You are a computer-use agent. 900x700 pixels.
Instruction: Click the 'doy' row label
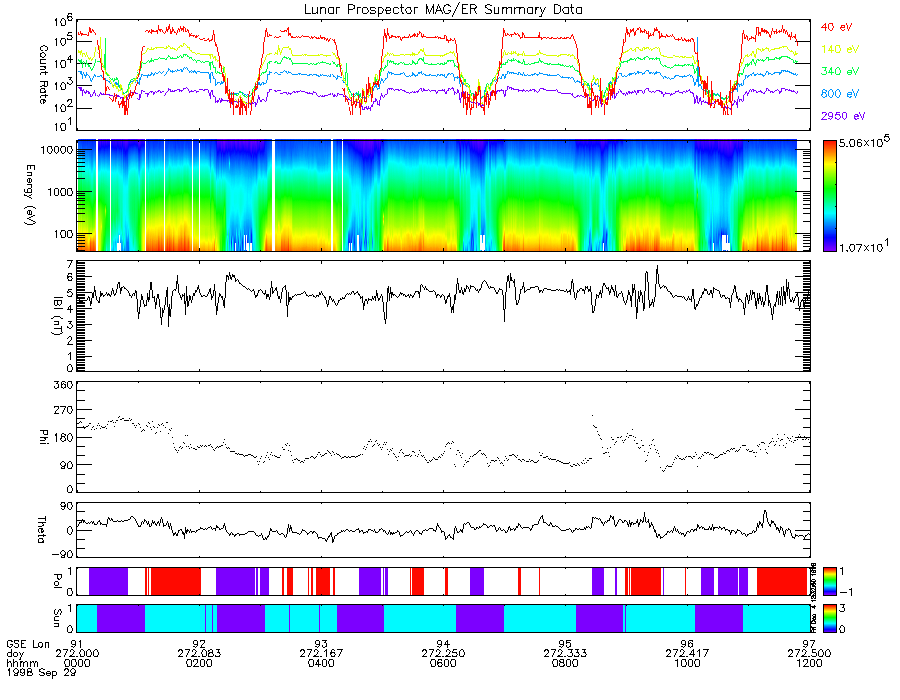pos(15,654)
